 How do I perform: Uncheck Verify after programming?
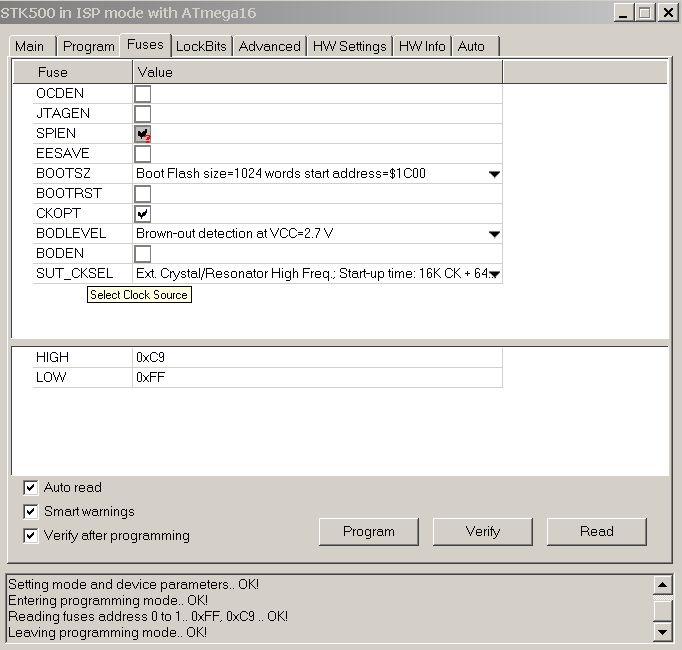pyautogui.click(x=30, y=535)
